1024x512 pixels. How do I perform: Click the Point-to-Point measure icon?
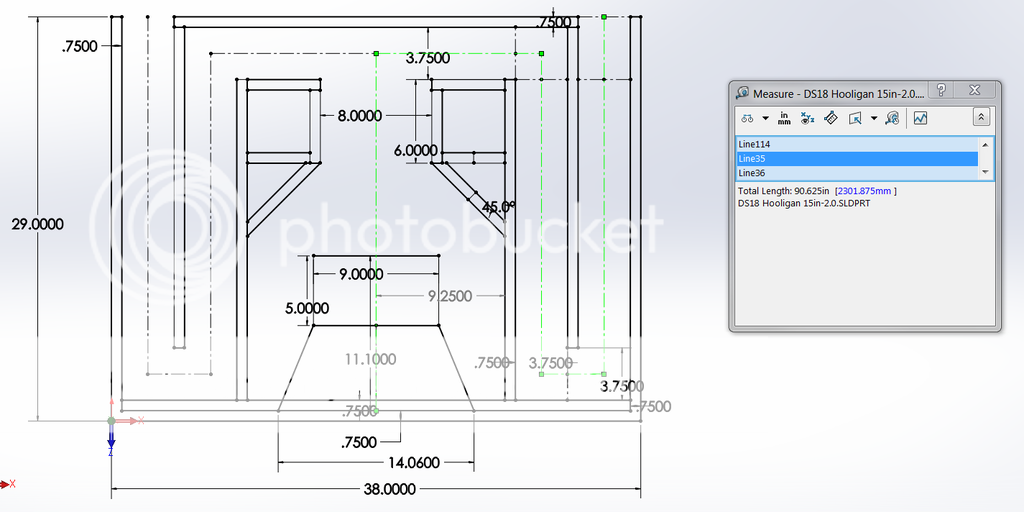click(x=831, y=118)
